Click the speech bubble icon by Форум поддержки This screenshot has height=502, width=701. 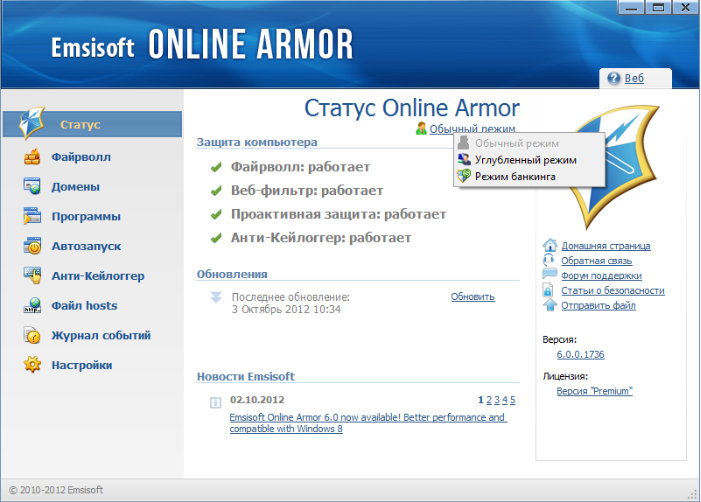tap(549, 274)
